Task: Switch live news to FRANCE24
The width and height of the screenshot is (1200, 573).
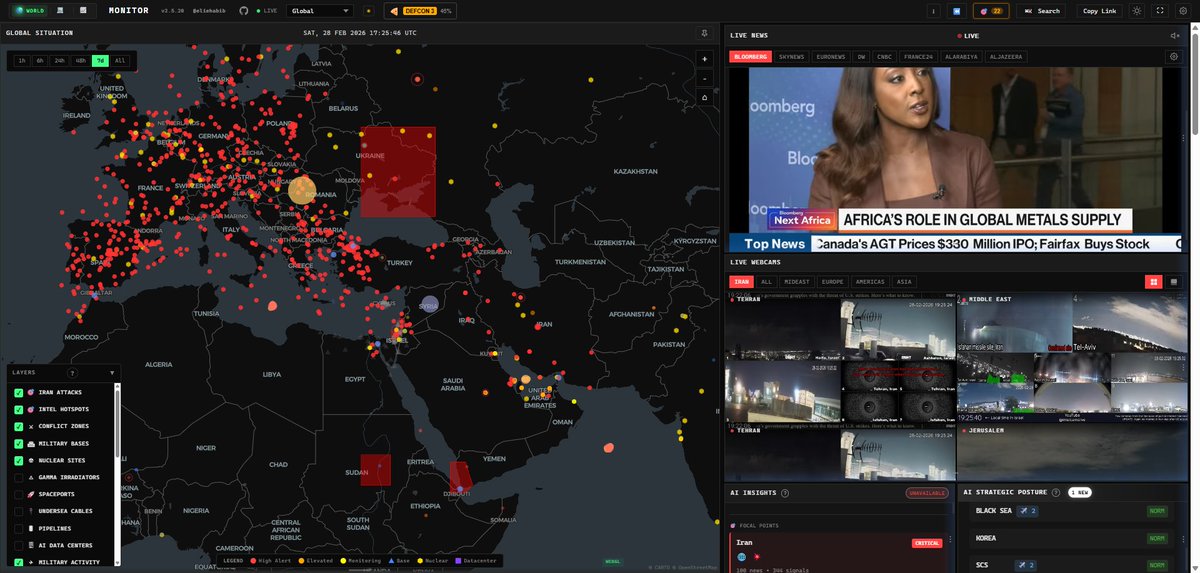Action: point(919,57)
